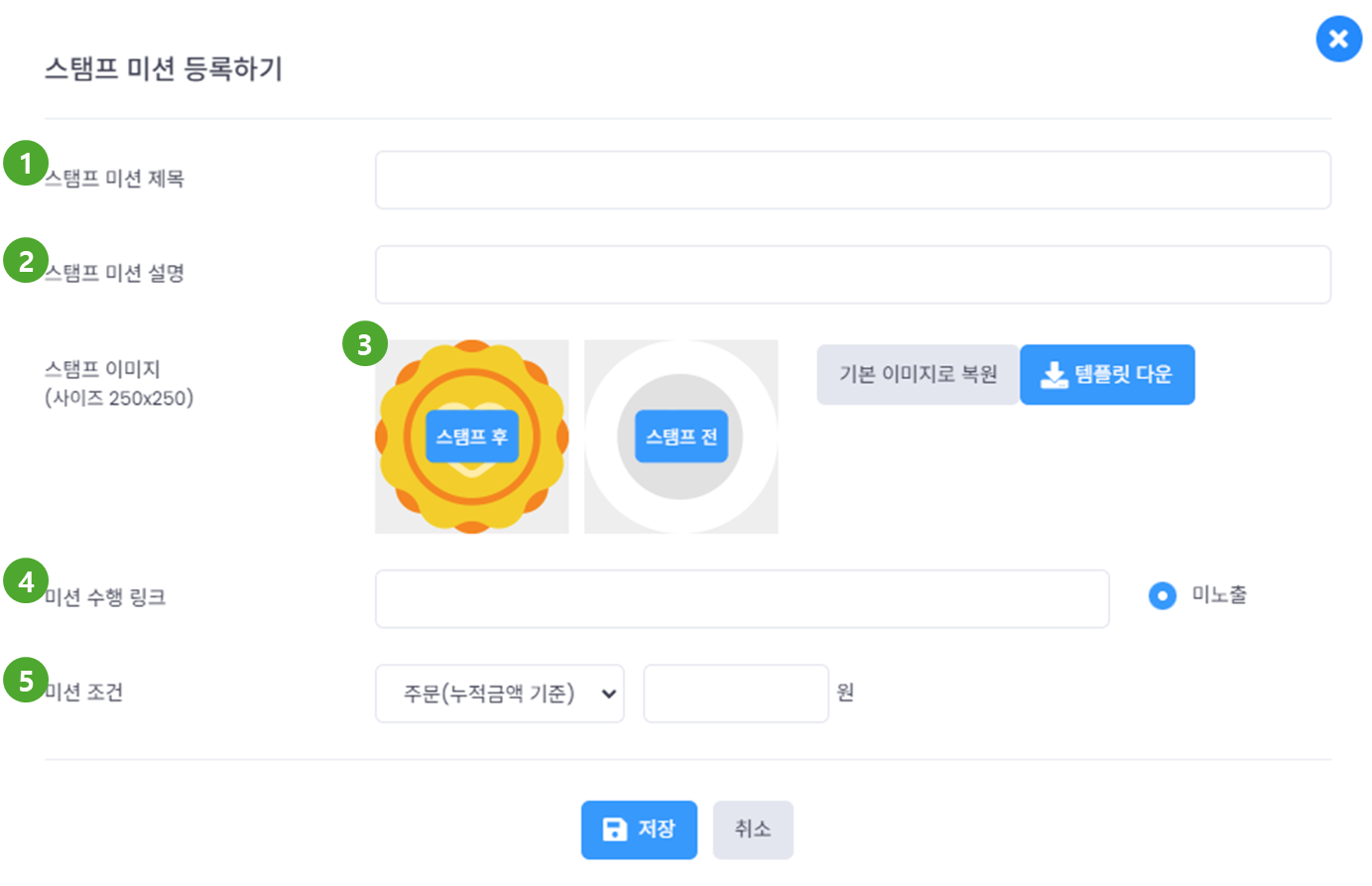Image resolution: width=1372 pixels, height=886 pixels.
Task: Select the 미노출 radio button
Action: coord(1162,595)
